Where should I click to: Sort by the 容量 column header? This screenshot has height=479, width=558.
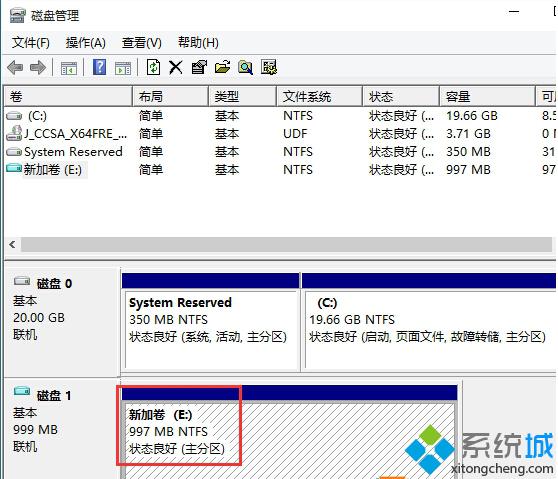(x=487, y=96)
